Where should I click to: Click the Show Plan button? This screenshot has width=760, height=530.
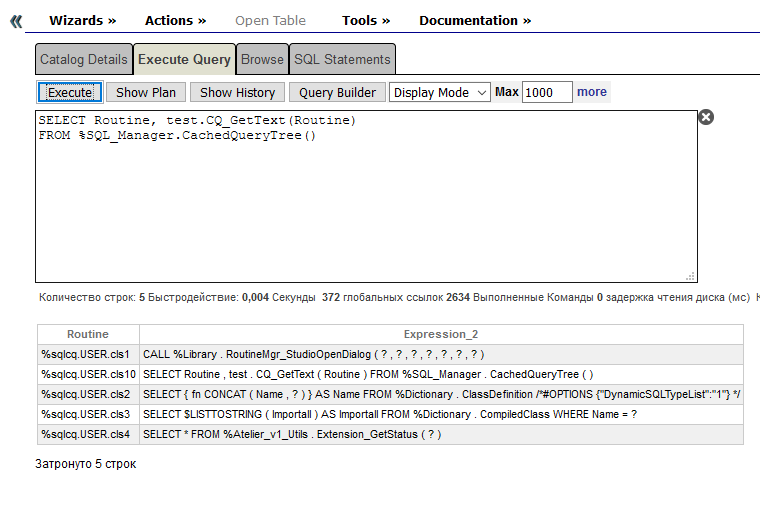[x=145, y=92]
